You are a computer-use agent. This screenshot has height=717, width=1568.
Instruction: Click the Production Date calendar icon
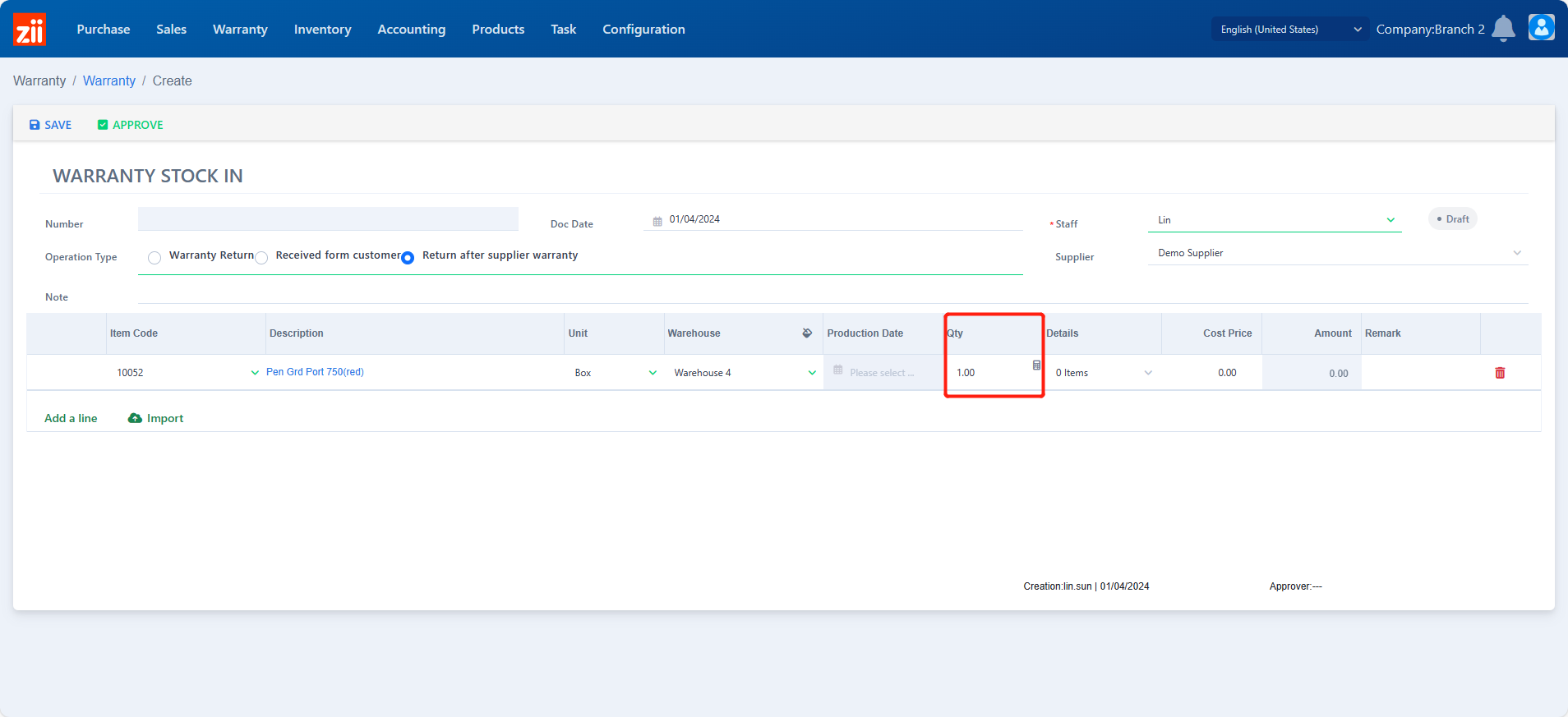coord(838,370)
